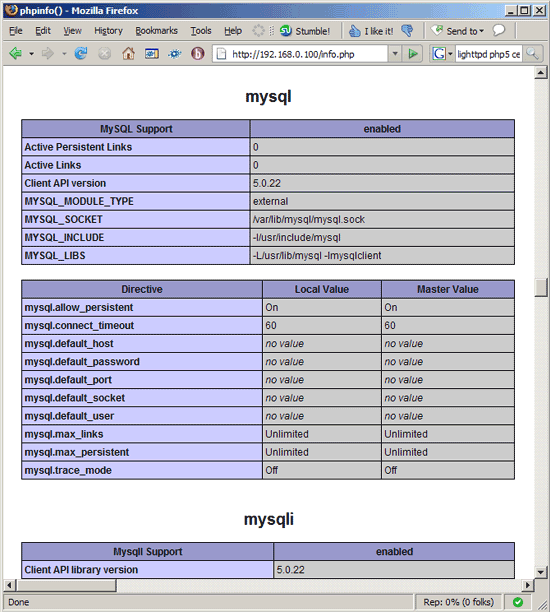
Task: Open the search engine selector dropdown
Action: [450, 54]
